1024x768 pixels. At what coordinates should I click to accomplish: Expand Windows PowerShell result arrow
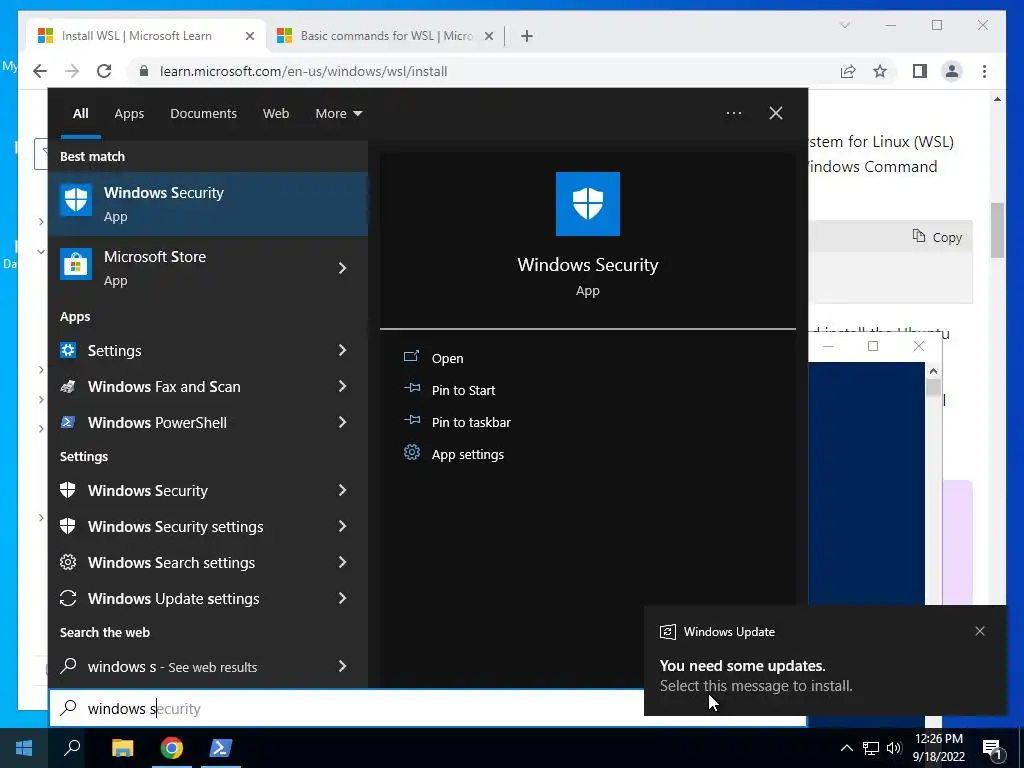pyautogui.click(x=343, y=423)
